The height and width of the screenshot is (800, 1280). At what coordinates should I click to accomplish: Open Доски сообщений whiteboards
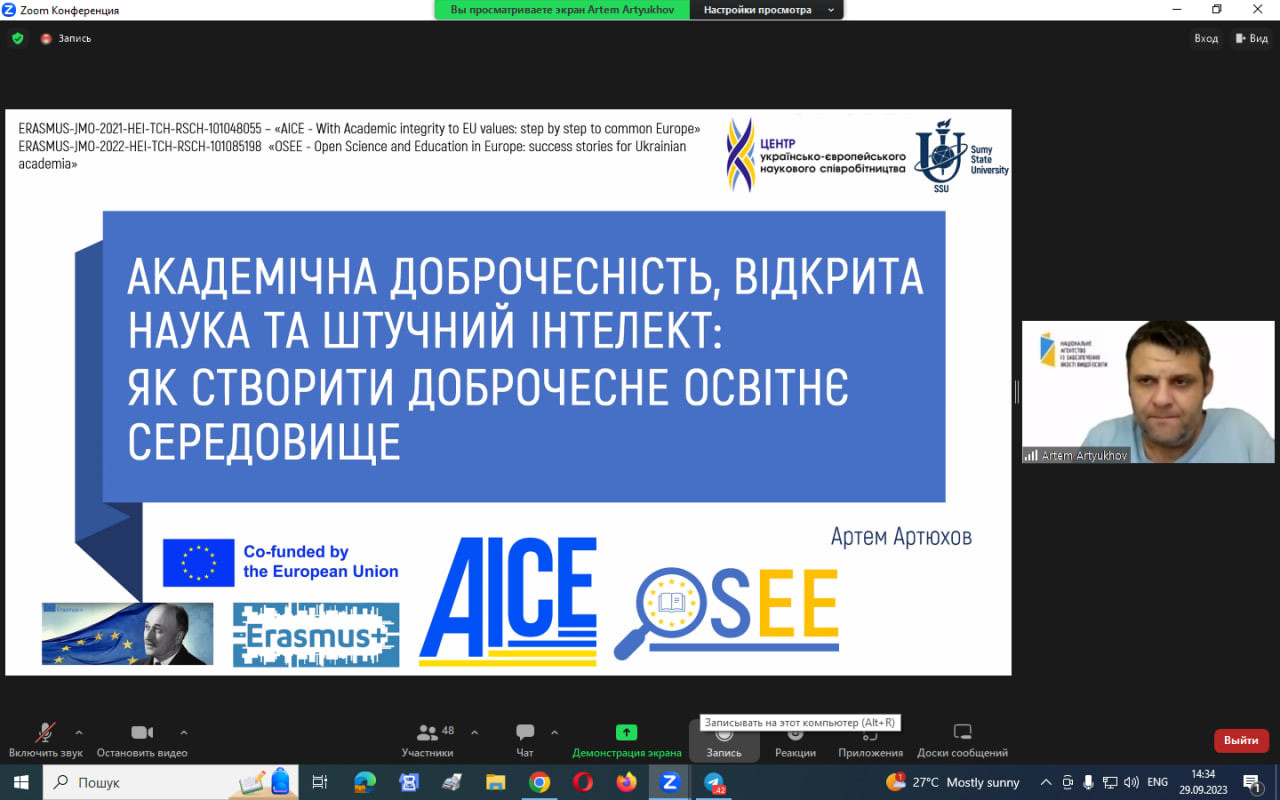962,740
